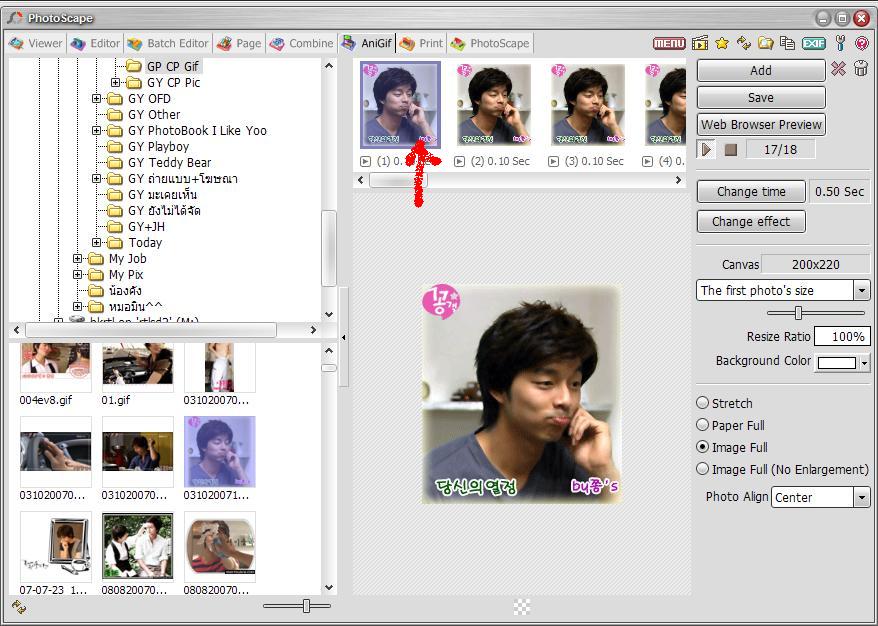
Task: Select the GY Teddy Bear folder
Action: (x=169, y=163)
